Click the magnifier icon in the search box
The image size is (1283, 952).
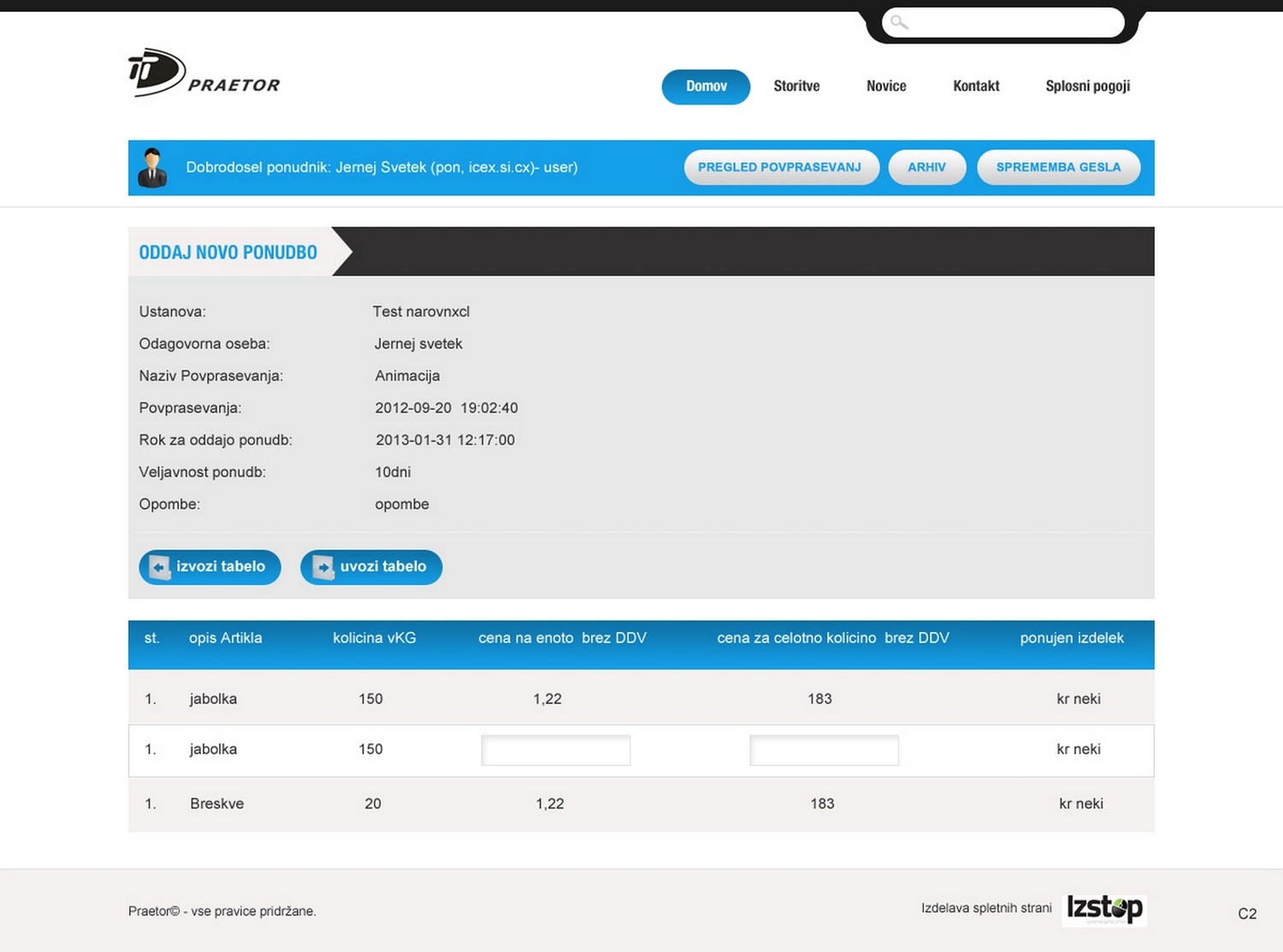tap(899, 22)
